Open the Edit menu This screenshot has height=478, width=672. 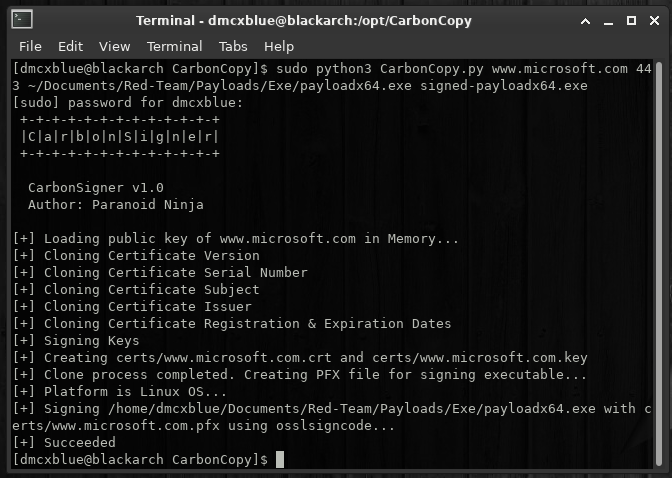click(70, 46)
